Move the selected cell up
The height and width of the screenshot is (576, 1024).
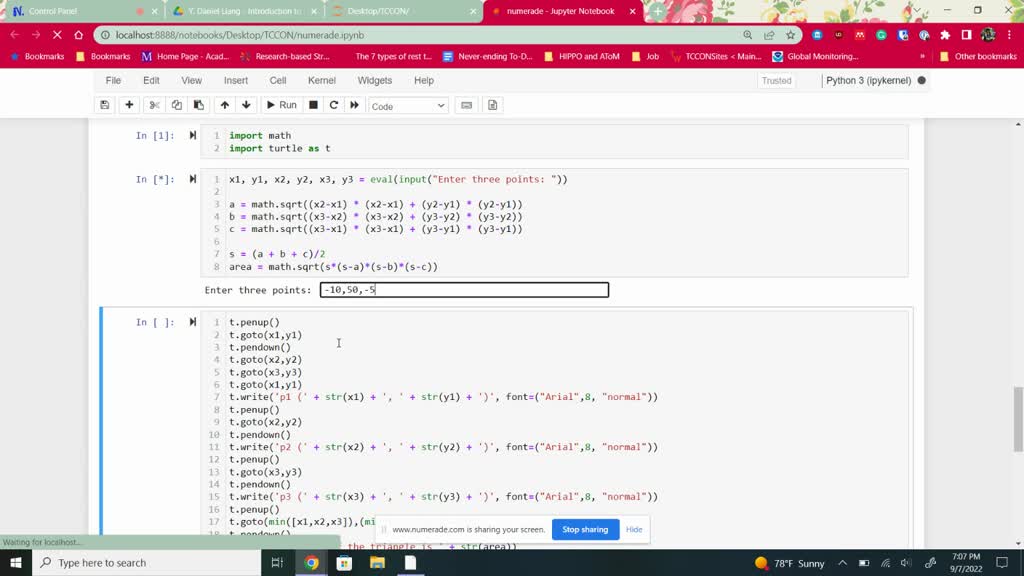point(227,105)
